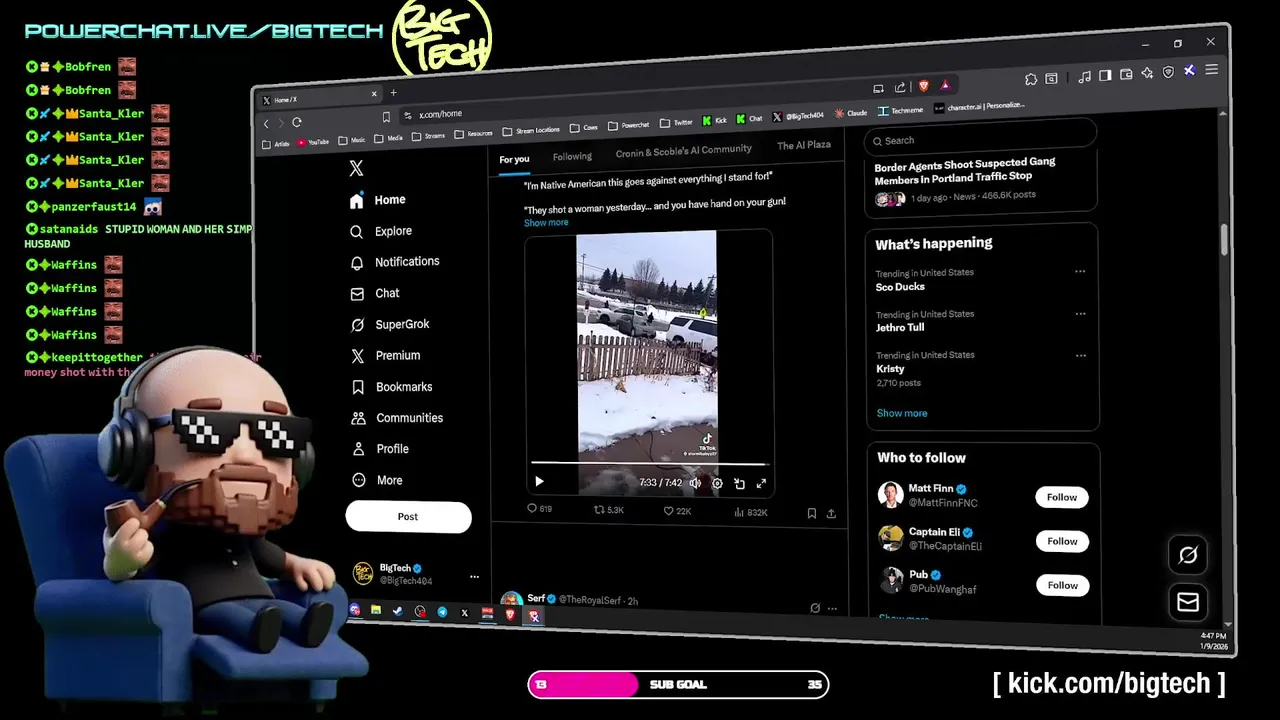Click Show more under What's happening

click(902, 413)
